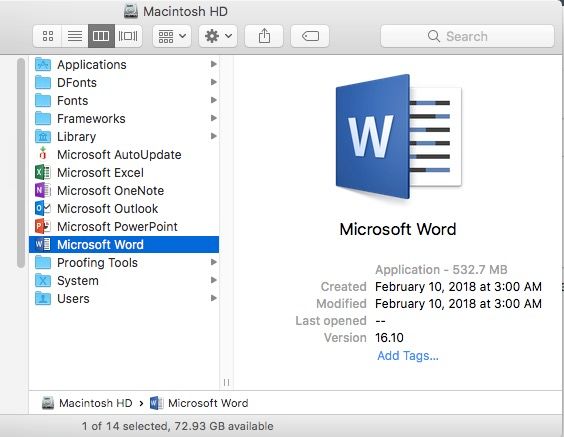Select the column view button
Viewport: 564px width, 437px height.
coord(101,36)
